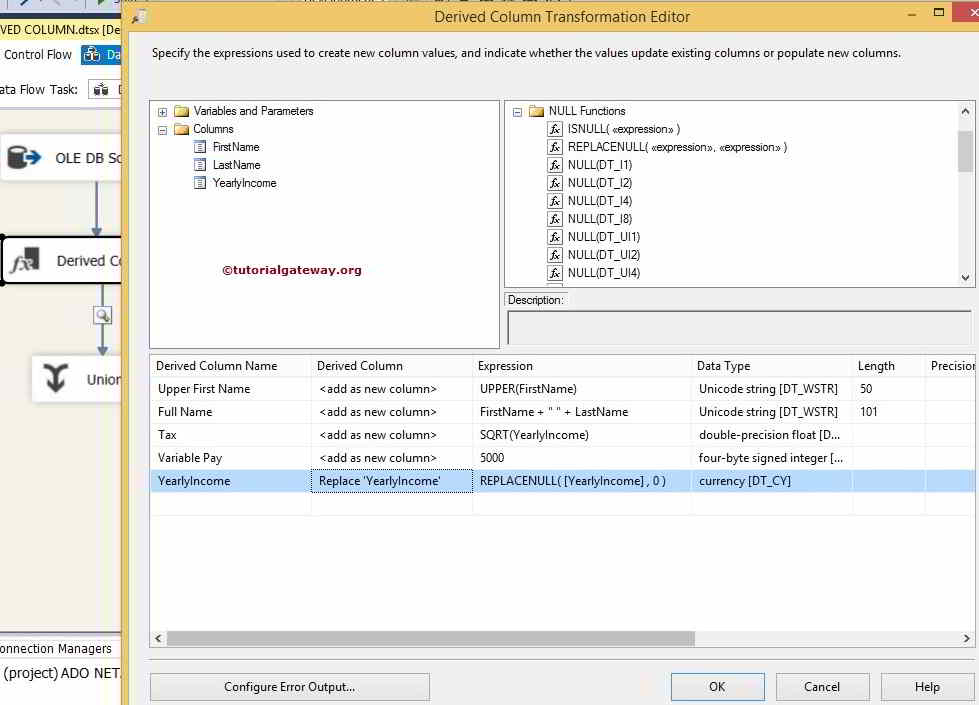Click the Description text box

[739, 328]
